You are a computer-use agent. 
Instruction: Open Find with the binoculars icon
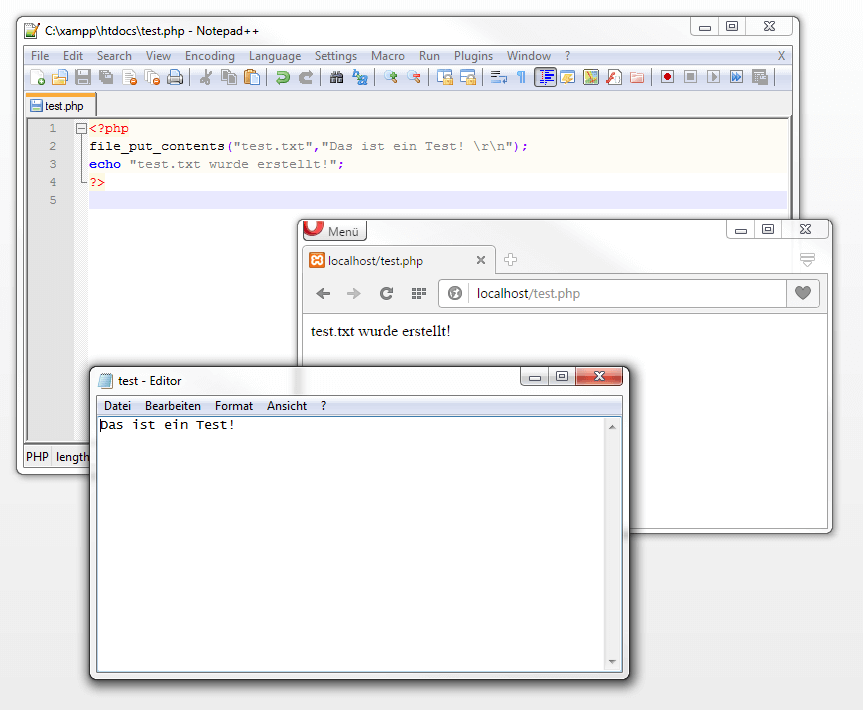336,77
